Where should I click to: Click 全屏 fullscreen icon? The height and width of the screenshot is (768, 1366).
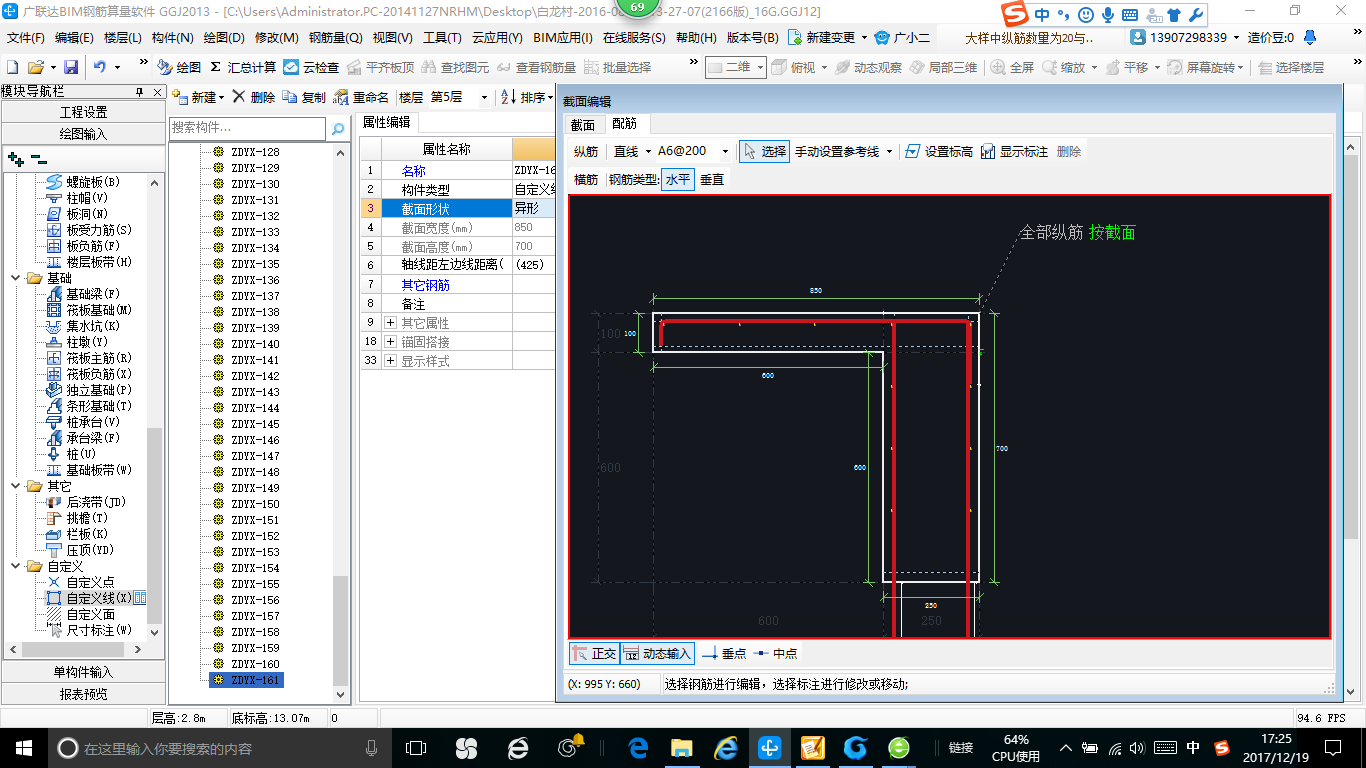(1012, 67)
